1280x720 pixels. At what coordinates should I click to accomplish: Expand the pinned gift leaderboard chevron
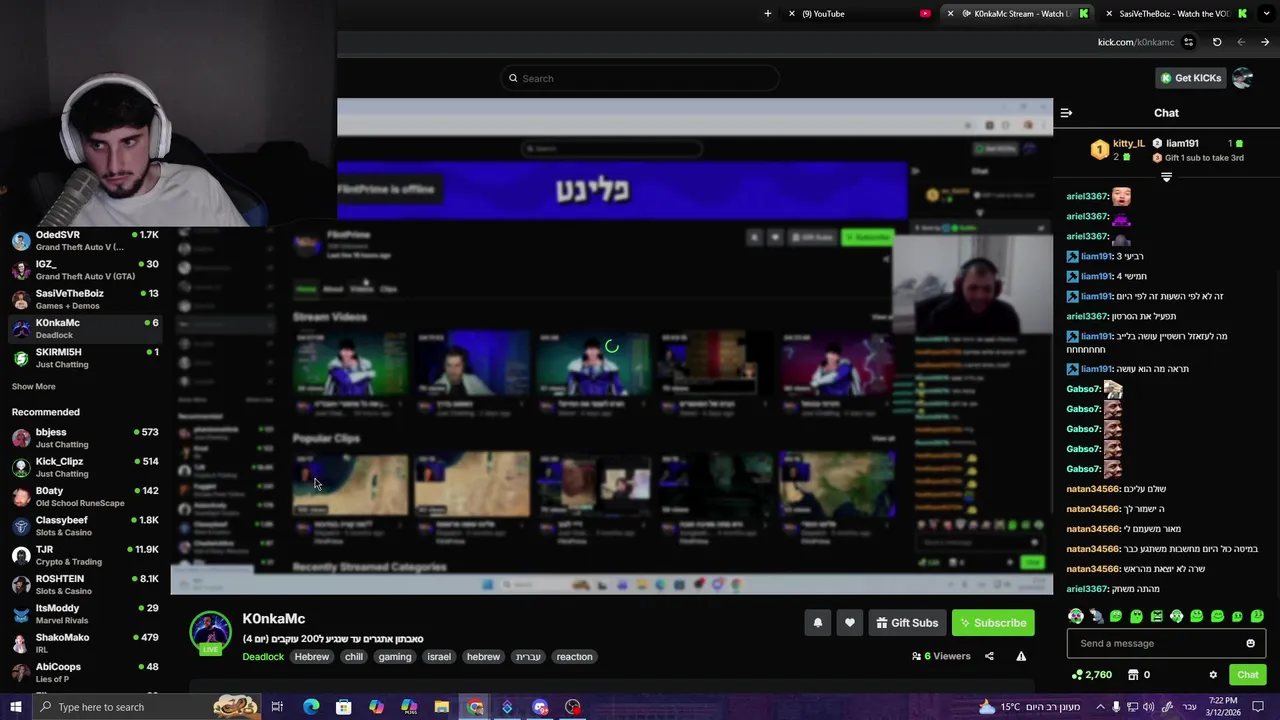[1166, 177]
